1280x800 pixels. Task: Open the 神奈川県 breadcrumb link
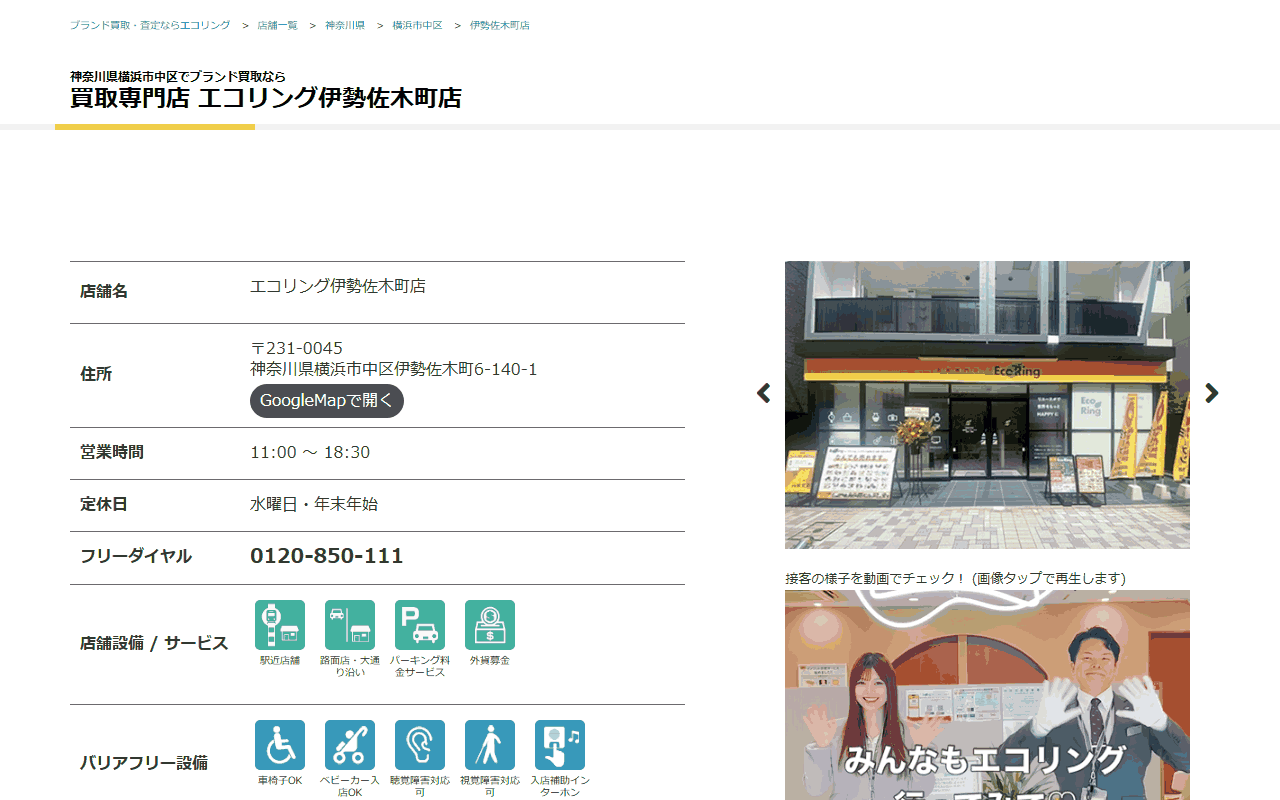tap(345, 25)
